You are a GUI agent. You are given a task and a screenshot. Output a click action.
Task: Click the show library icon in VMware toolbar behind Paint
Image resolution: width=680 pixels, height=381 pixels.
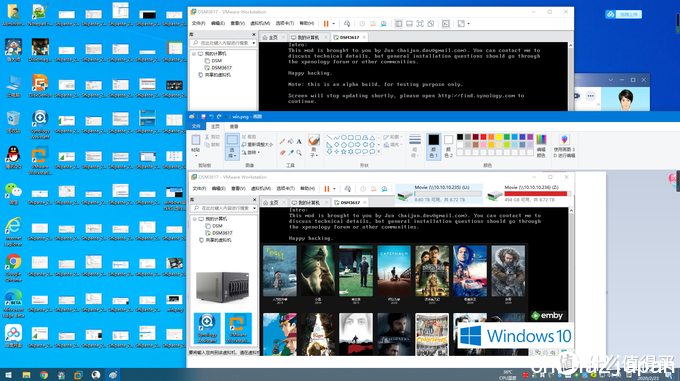(399, 24)
